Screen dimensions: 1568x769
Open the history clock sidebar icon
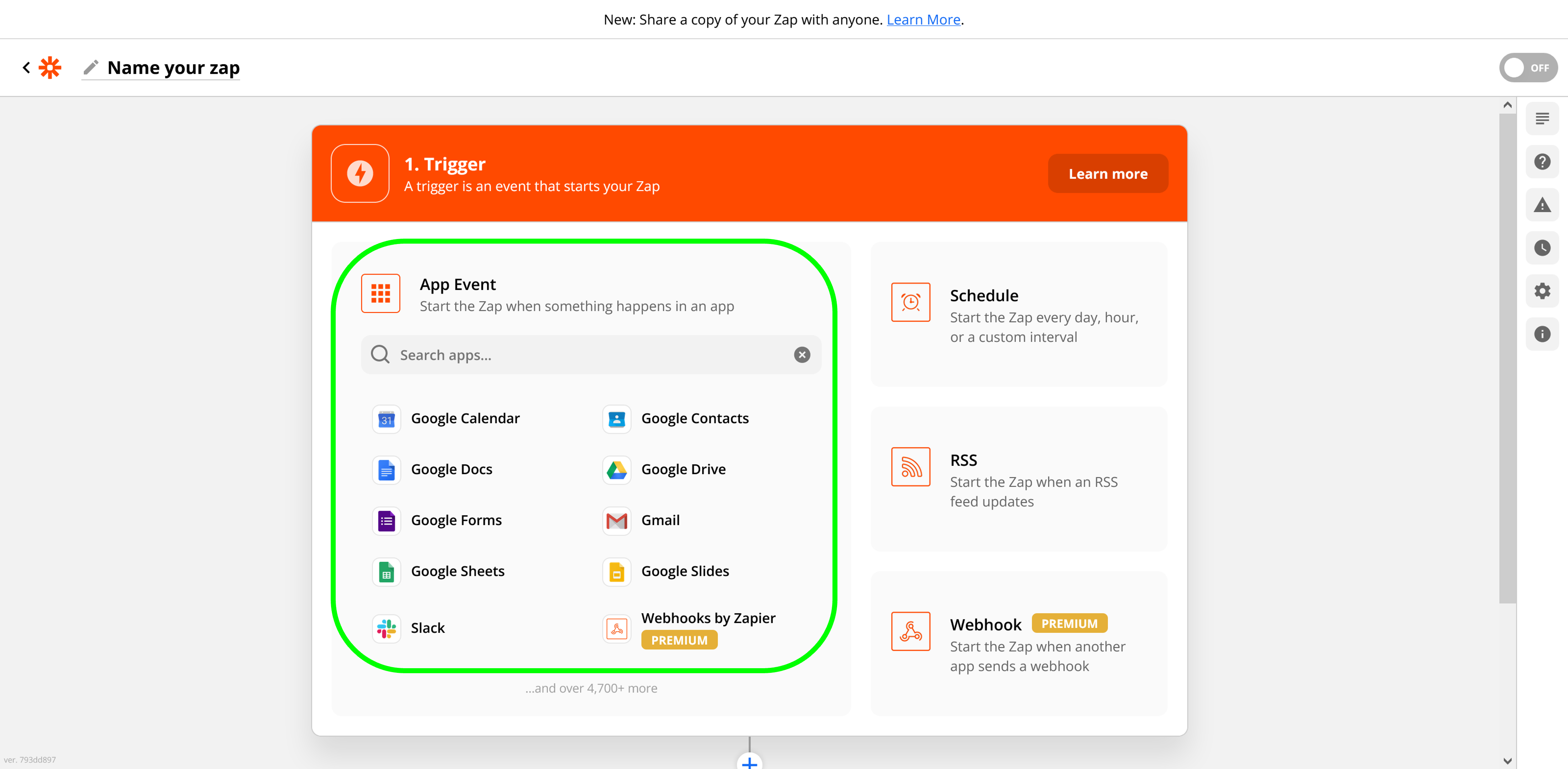[1541, 248]
